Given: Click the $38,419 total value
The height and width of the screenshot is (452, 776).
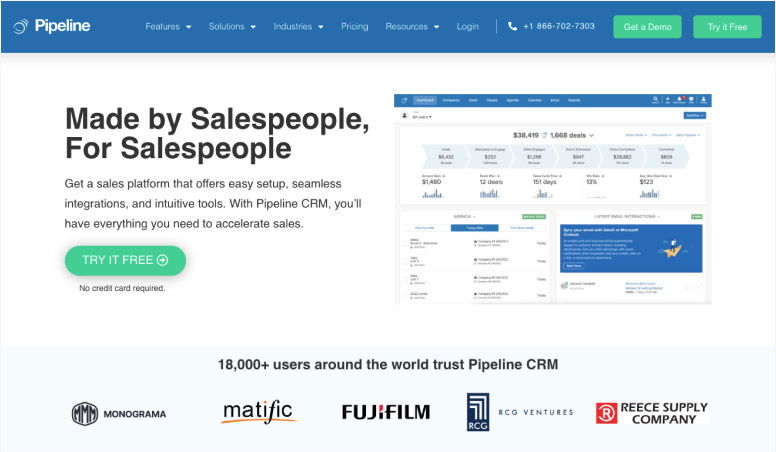Looking at the screenshot, I should (x=526, y=135).
